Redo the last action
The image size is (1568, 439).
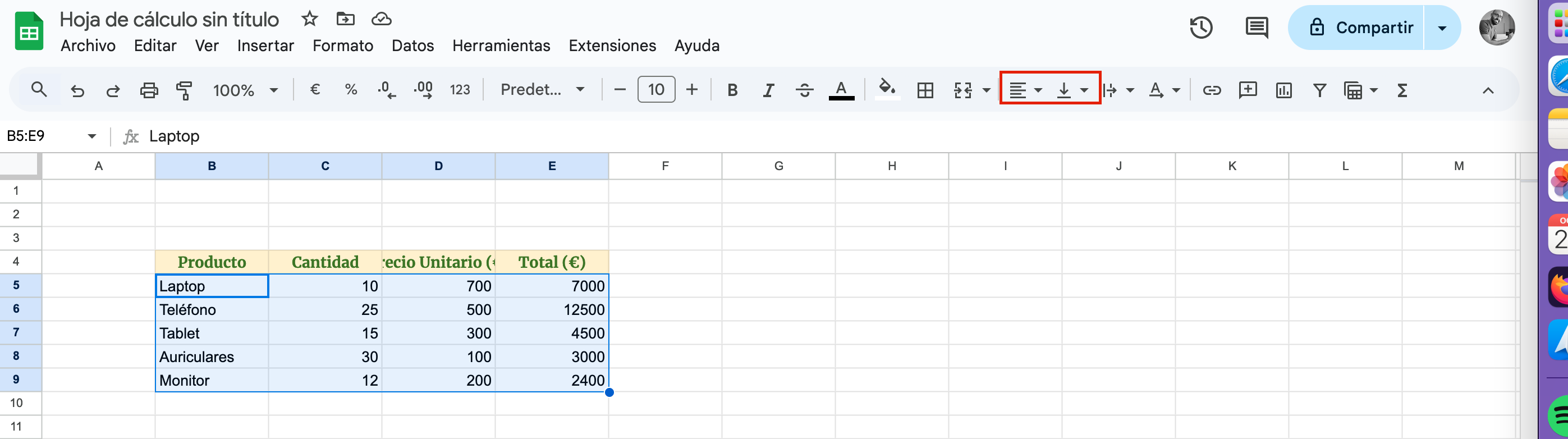click(x=113, y=91)
